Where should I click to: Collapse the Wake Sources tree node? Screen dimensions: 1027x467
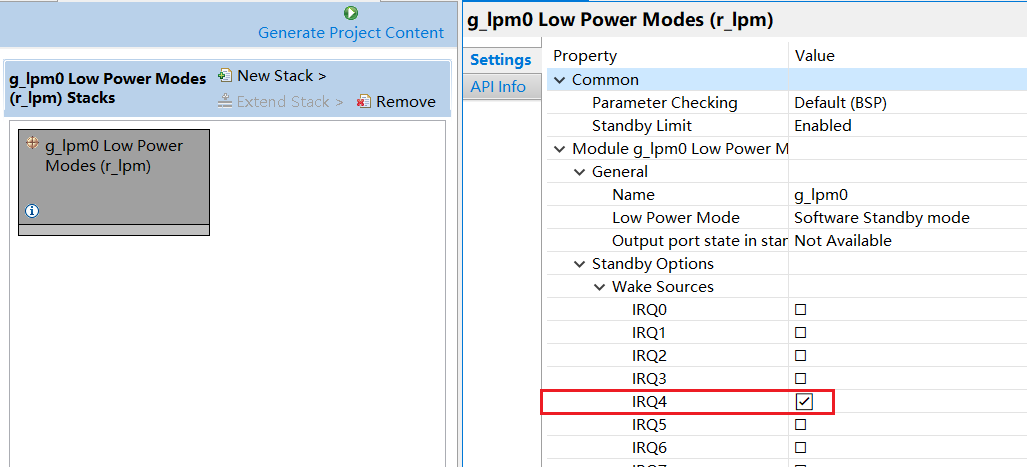pos(599,287)
